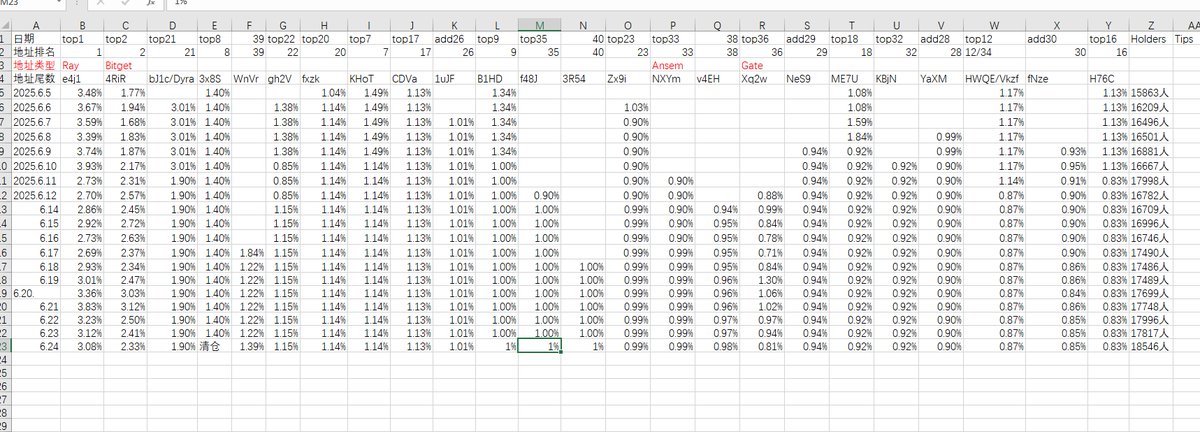Click the fx insert function icon
Image resolution: width=1200 pixels, height=432 pixels.
click(x=151, y=3)
